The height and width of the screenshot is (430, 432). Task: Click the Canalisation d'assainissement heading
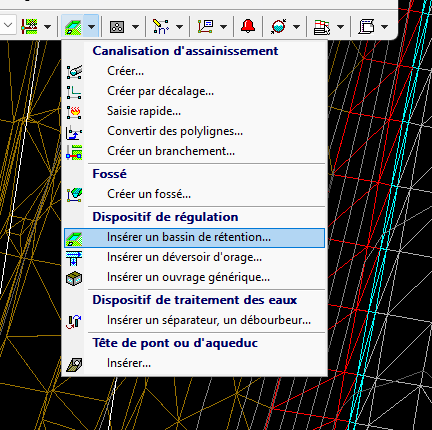tap(185, 51)
